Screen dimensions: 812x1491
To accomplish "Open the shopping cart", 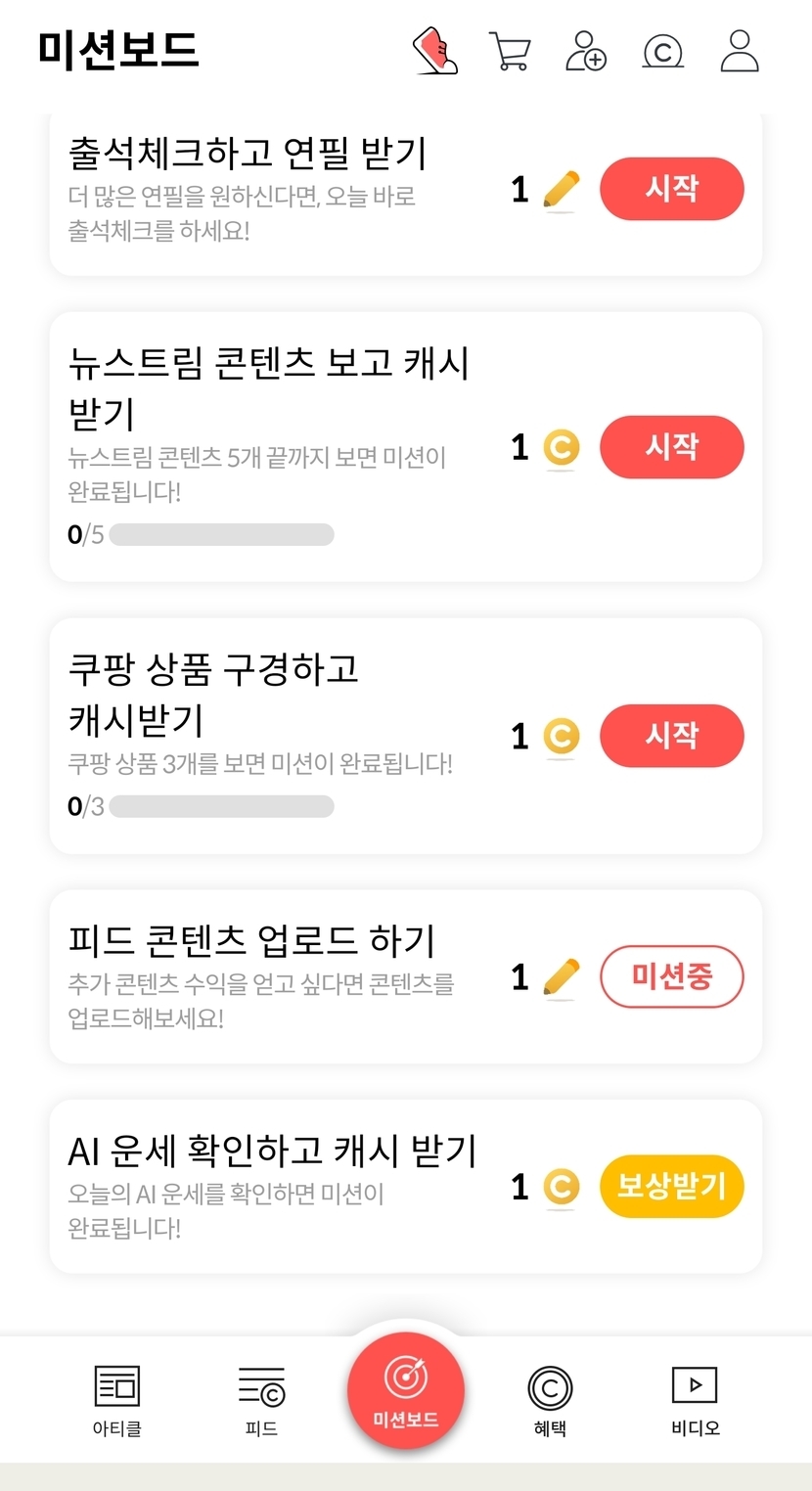I will coord(509,51).
